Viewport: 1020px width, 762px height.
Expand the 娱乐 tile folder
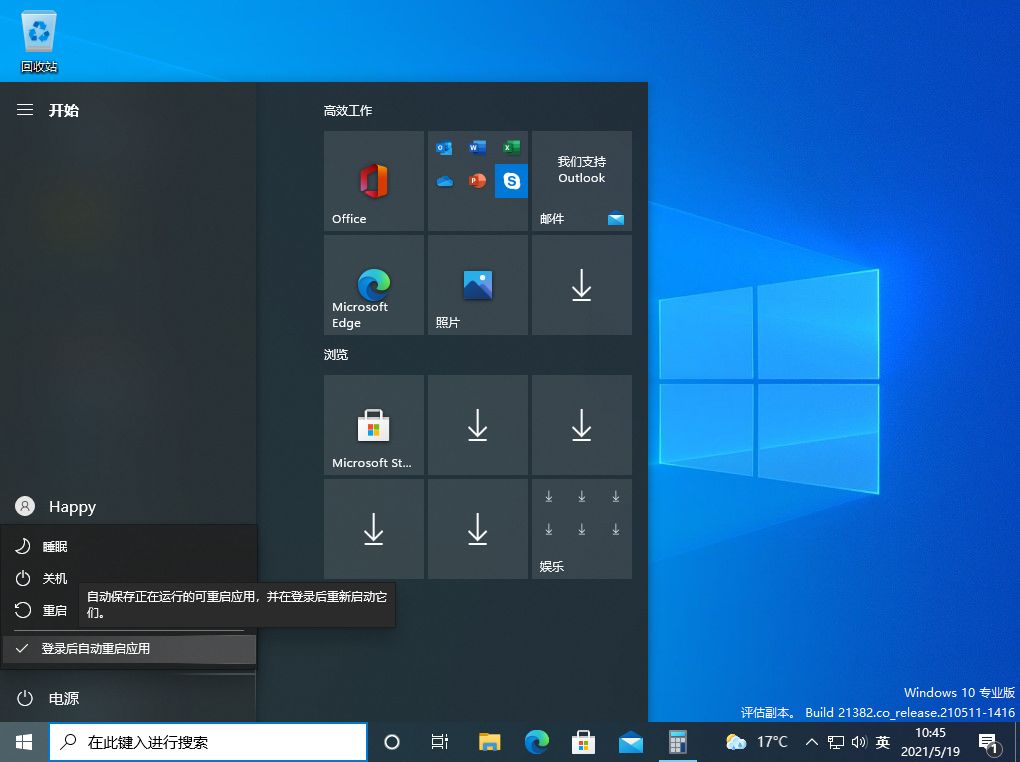[581, 529]
